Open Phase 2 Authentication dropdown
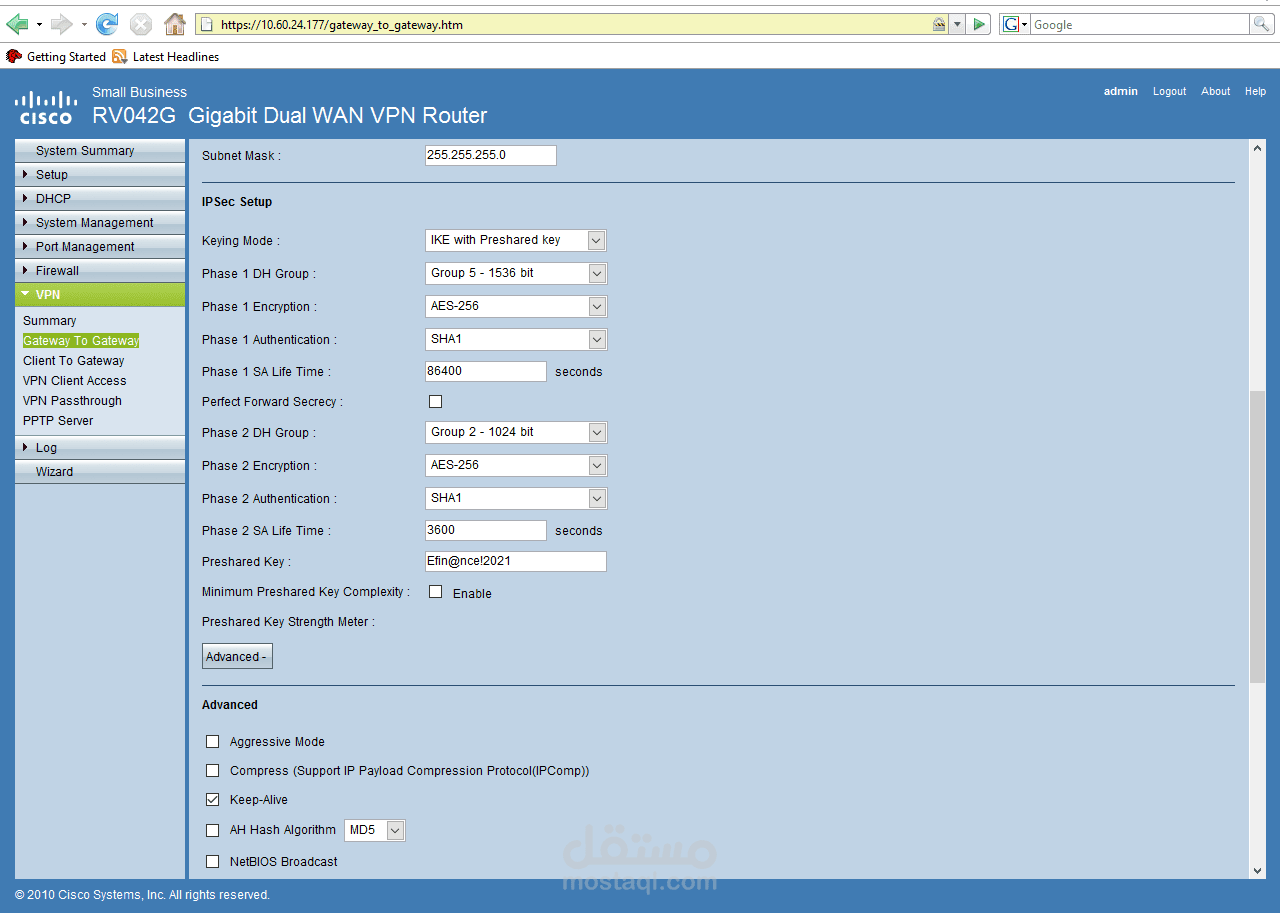The image size is (1280, 913). coord(516,498)
